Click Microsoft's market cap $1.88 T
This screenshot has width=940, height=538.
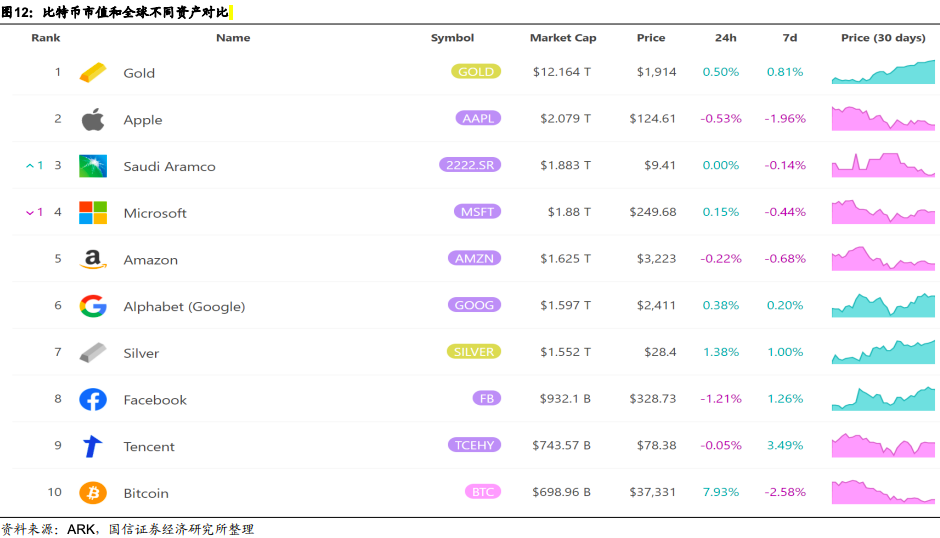[569, 212]
